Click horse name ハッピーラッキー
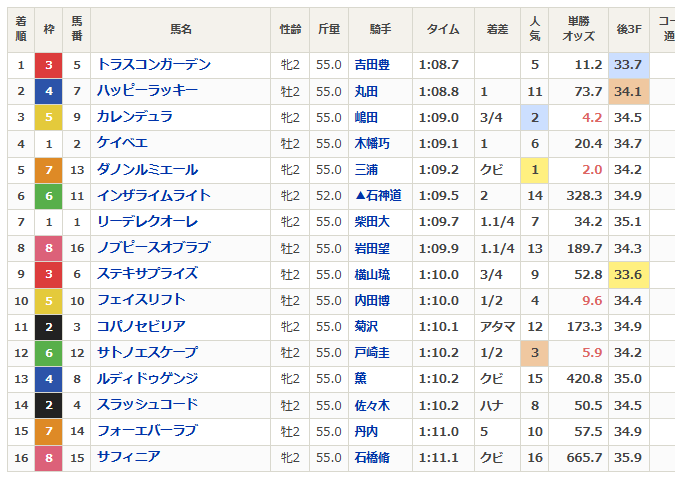 (147, 91)
